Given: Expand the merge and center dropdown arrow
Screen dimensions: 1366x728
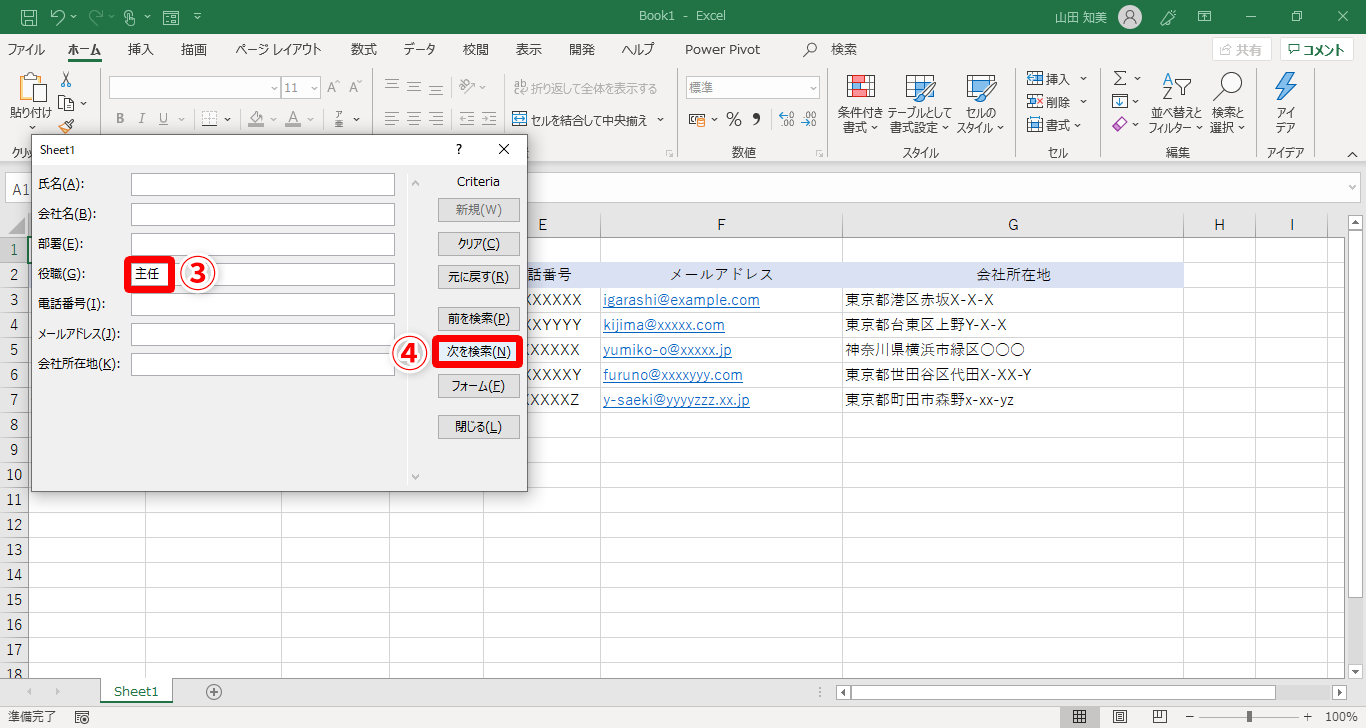Looking at the screenshot, I should 659,120.
